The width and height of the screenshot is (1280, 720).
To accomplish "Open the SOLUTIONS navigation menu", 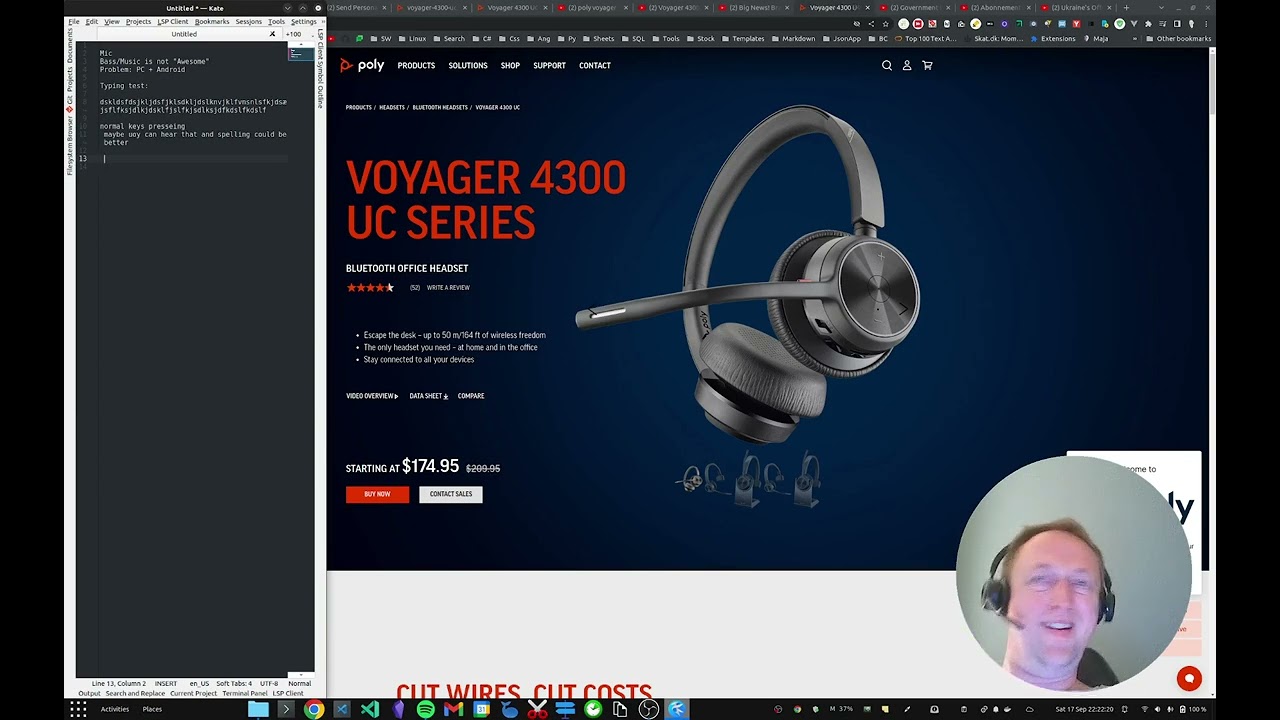I will 468,65.
